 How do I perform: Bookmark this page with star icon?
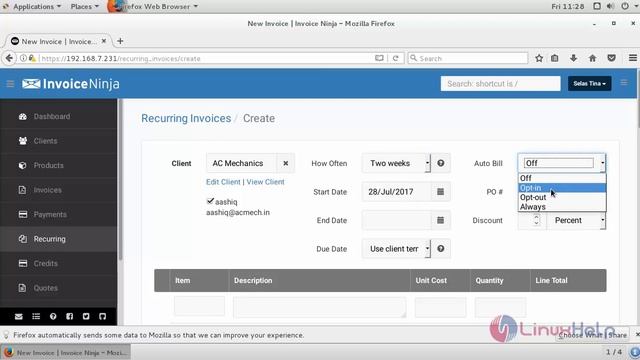click(539, 58)
